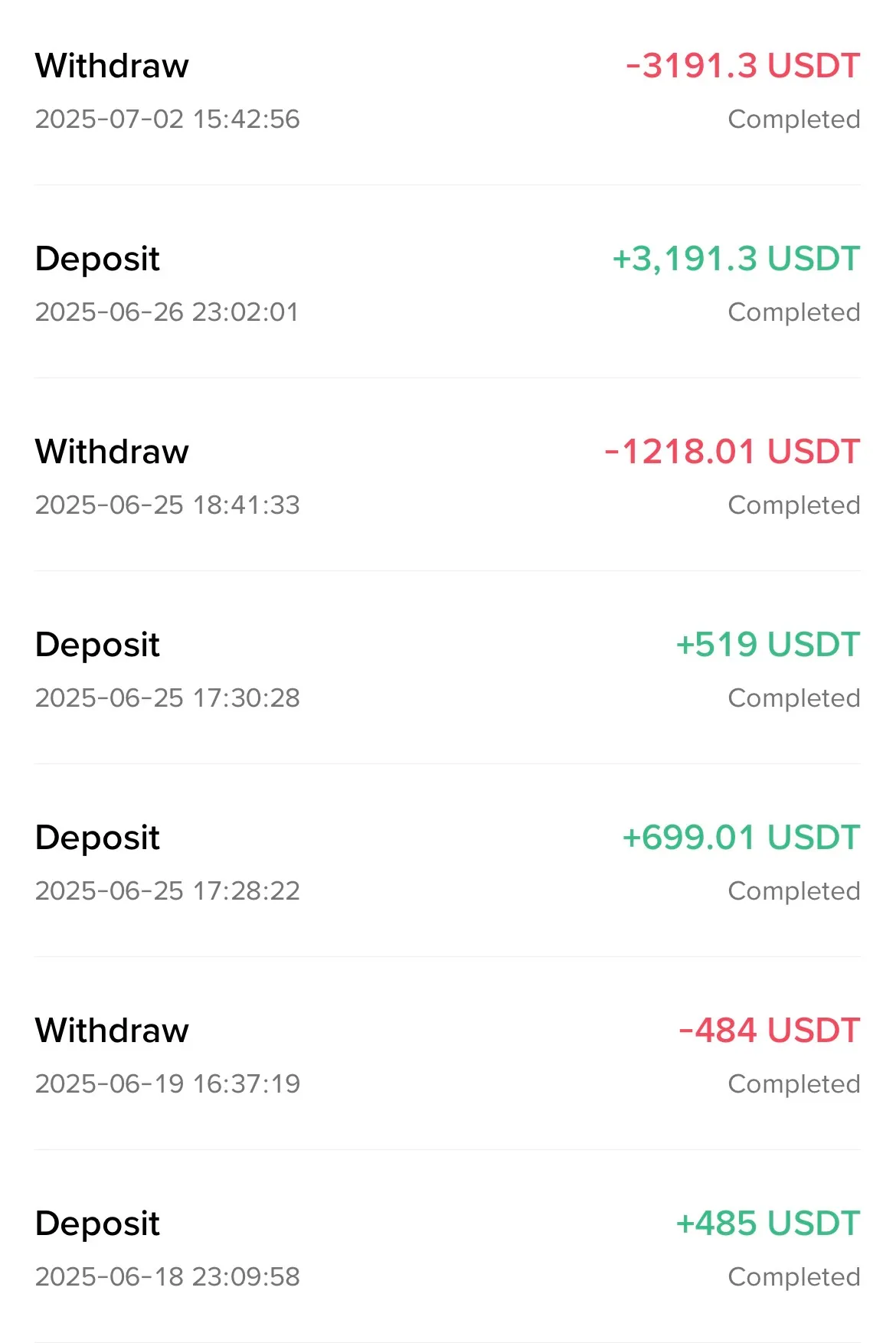Open the Deposit made at 17:28:22

(448, 861)
